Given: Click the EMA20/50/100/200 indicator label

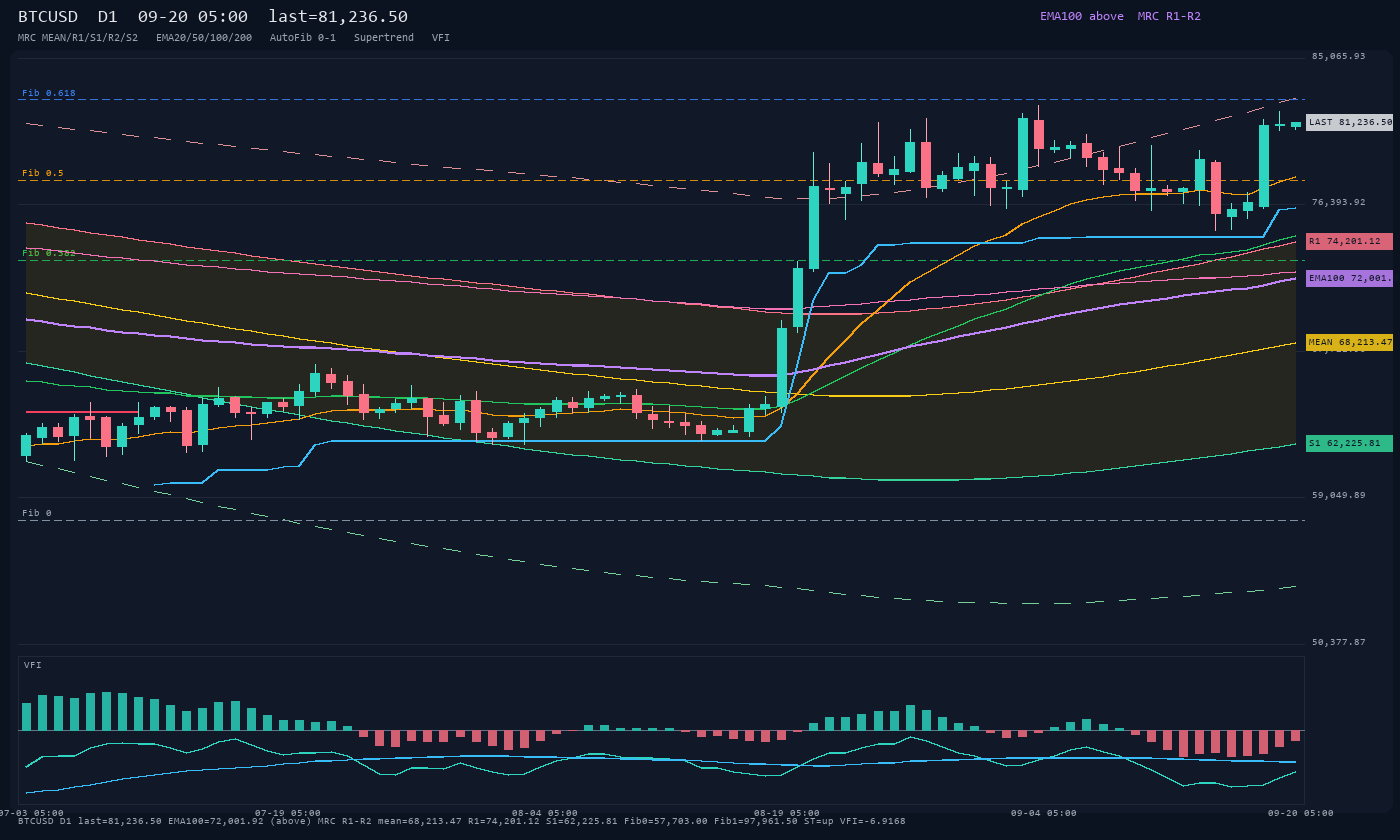Looking at the screenshot, I should 204,38.
